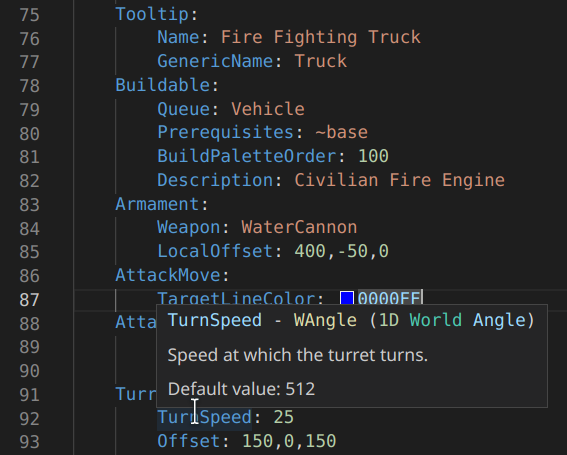This screenshot has width=567, height=455.
Task: Place cursor on WaterCannon weapon value
Action: coord(299,228)
